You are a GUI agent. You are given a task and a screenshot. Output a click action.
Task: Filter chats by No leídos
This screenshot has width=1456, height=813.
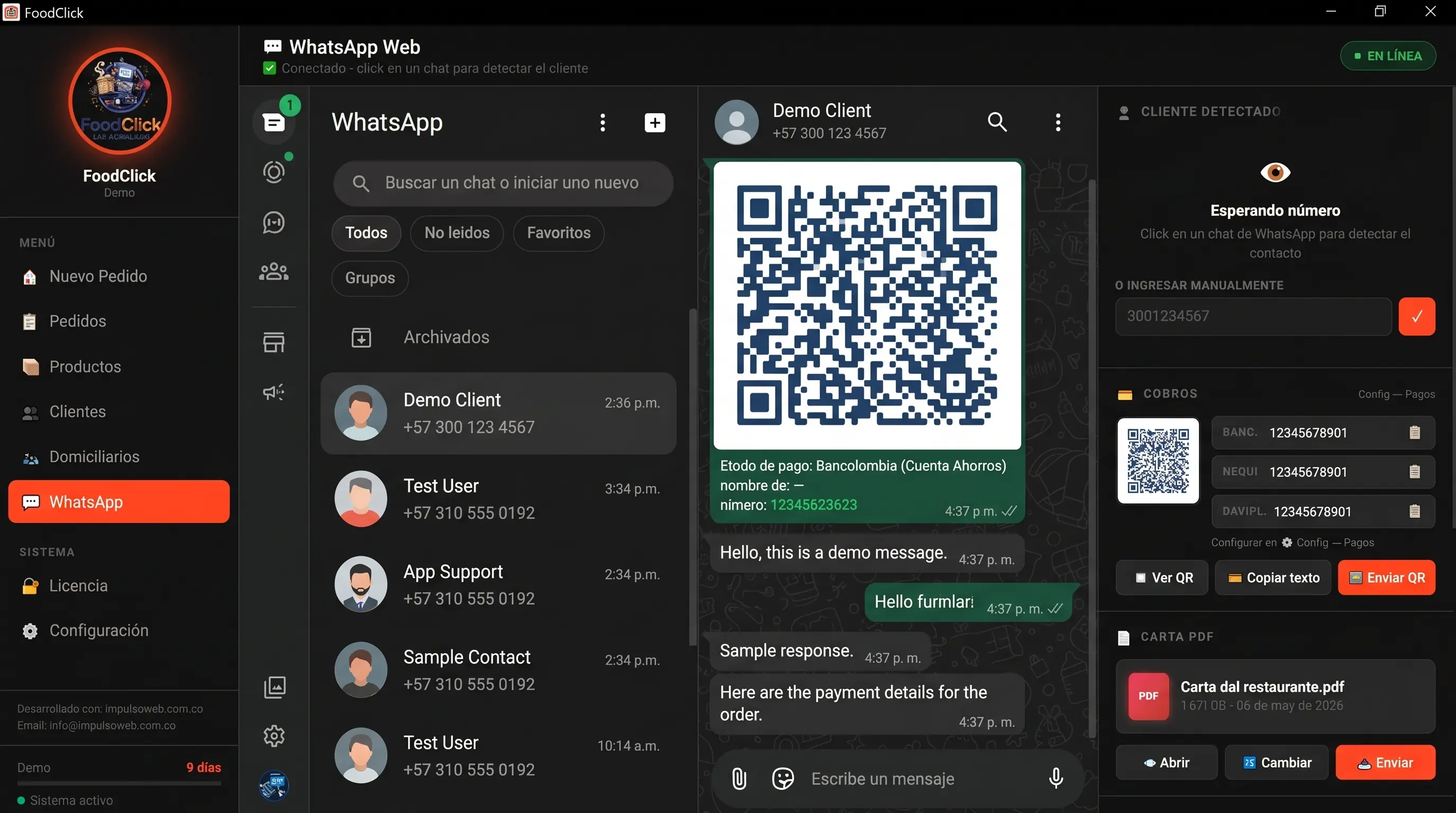pos(457,233)
